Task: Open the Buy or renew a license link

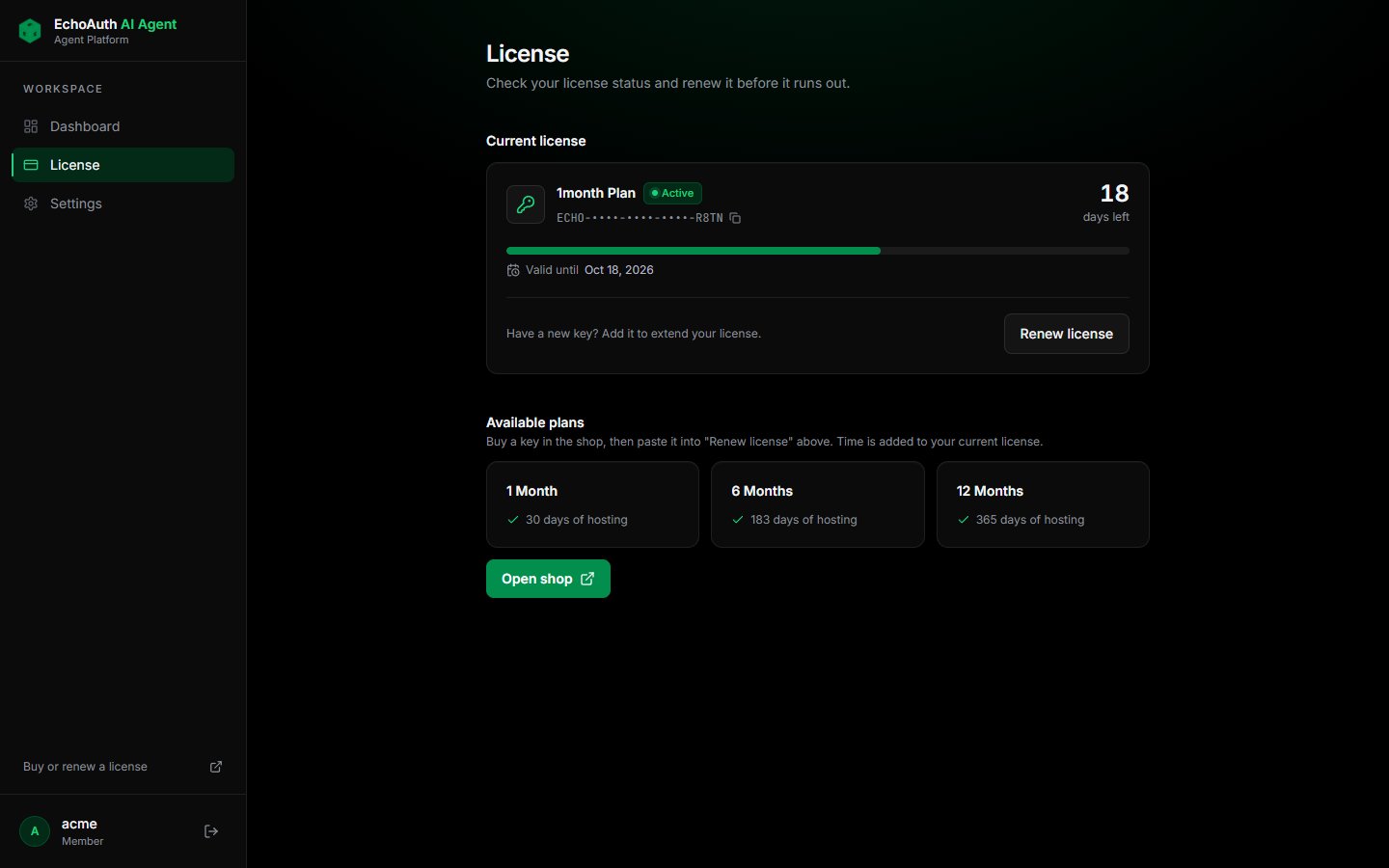Action: click(123, 767)
